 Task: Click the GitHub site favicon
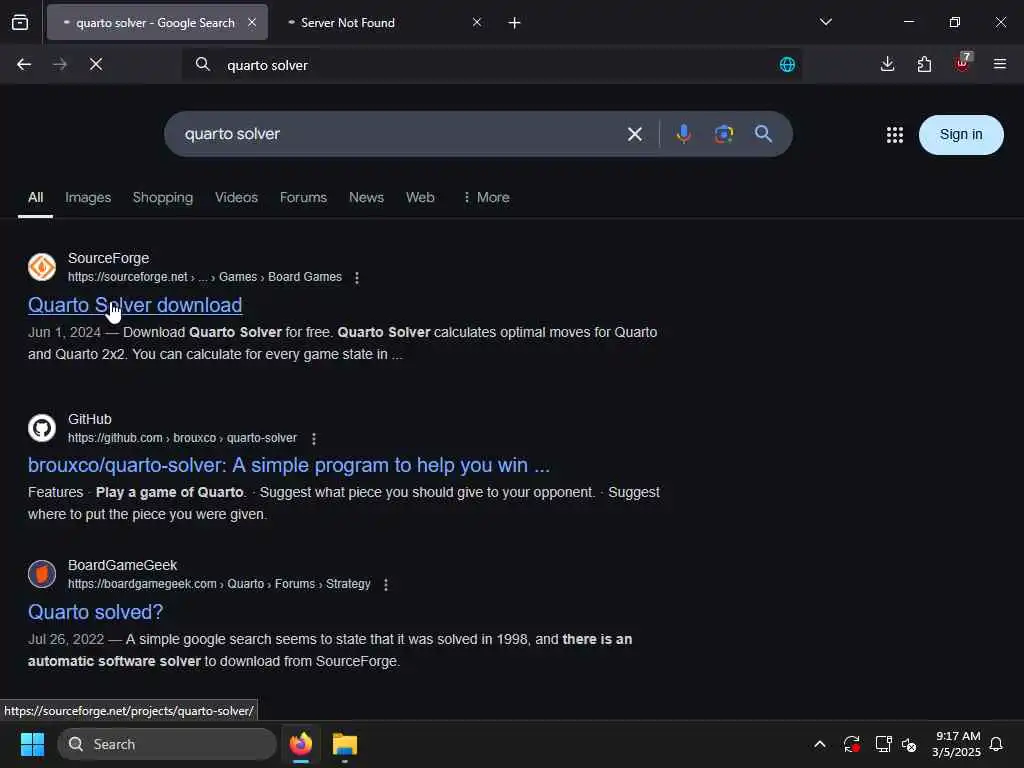click(x=42, y=428)
